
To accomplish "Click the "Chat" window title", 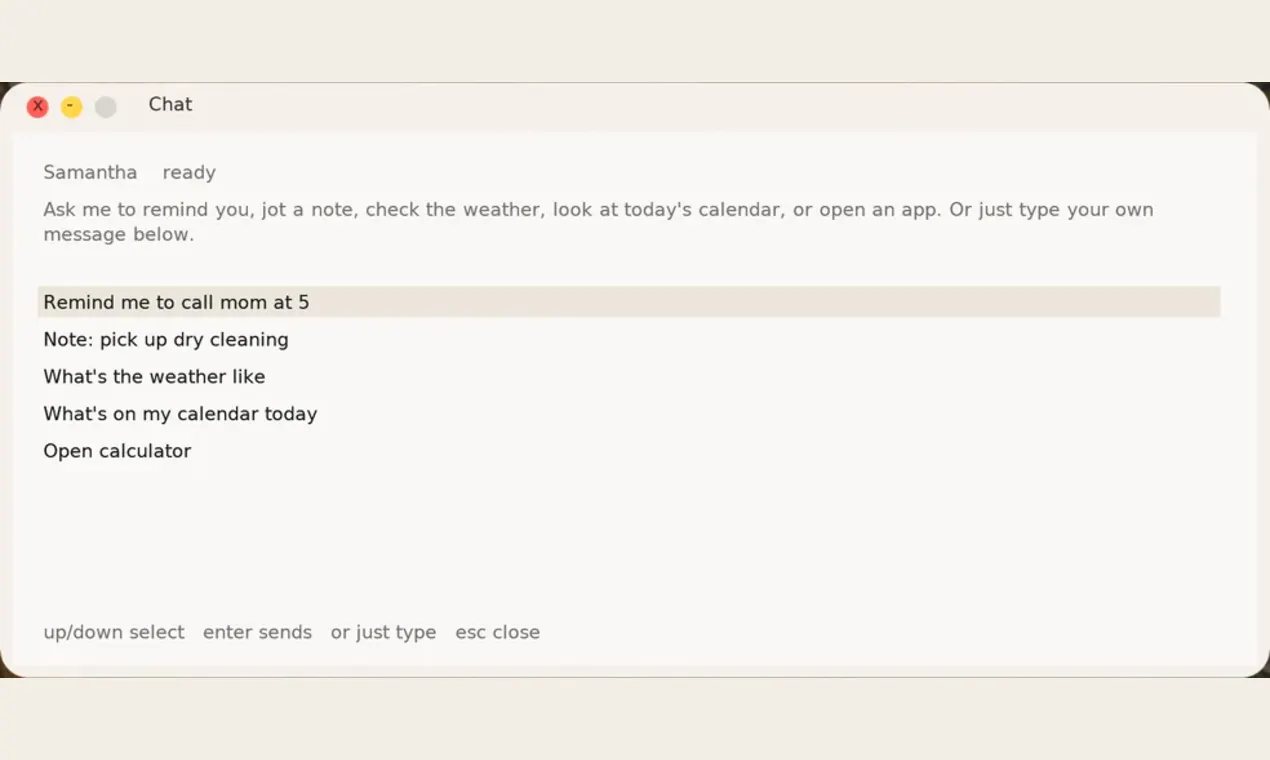I will [x=170, y=104].
